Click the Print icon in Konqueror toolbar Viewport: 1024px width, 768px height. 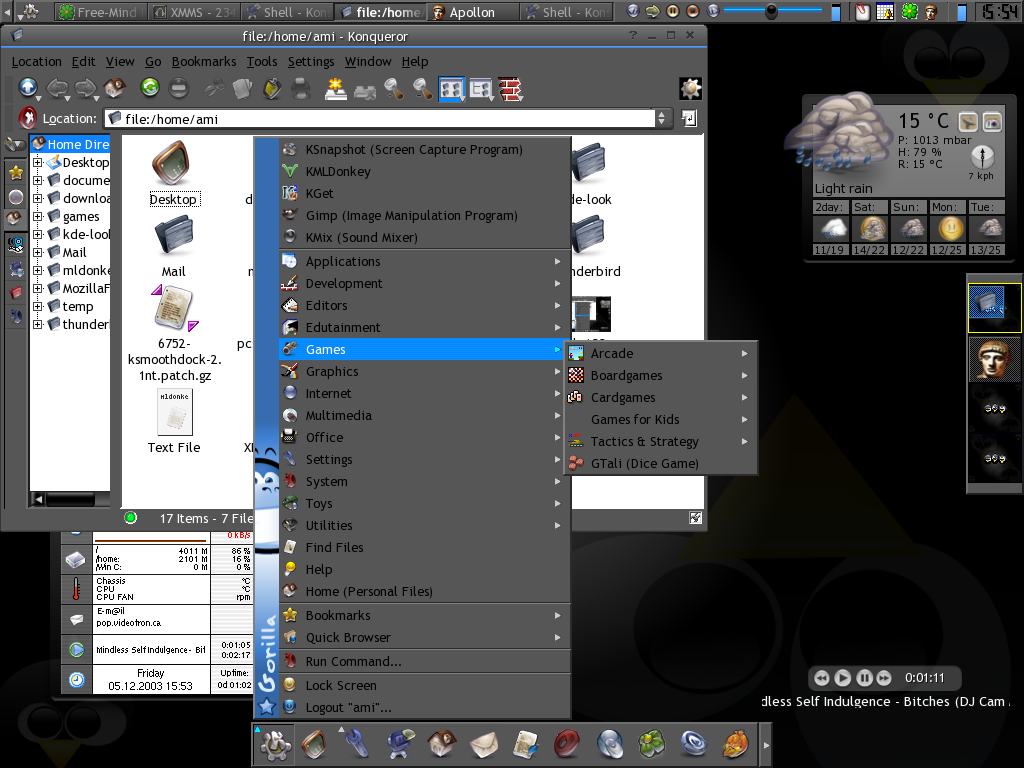coord(300,88)
